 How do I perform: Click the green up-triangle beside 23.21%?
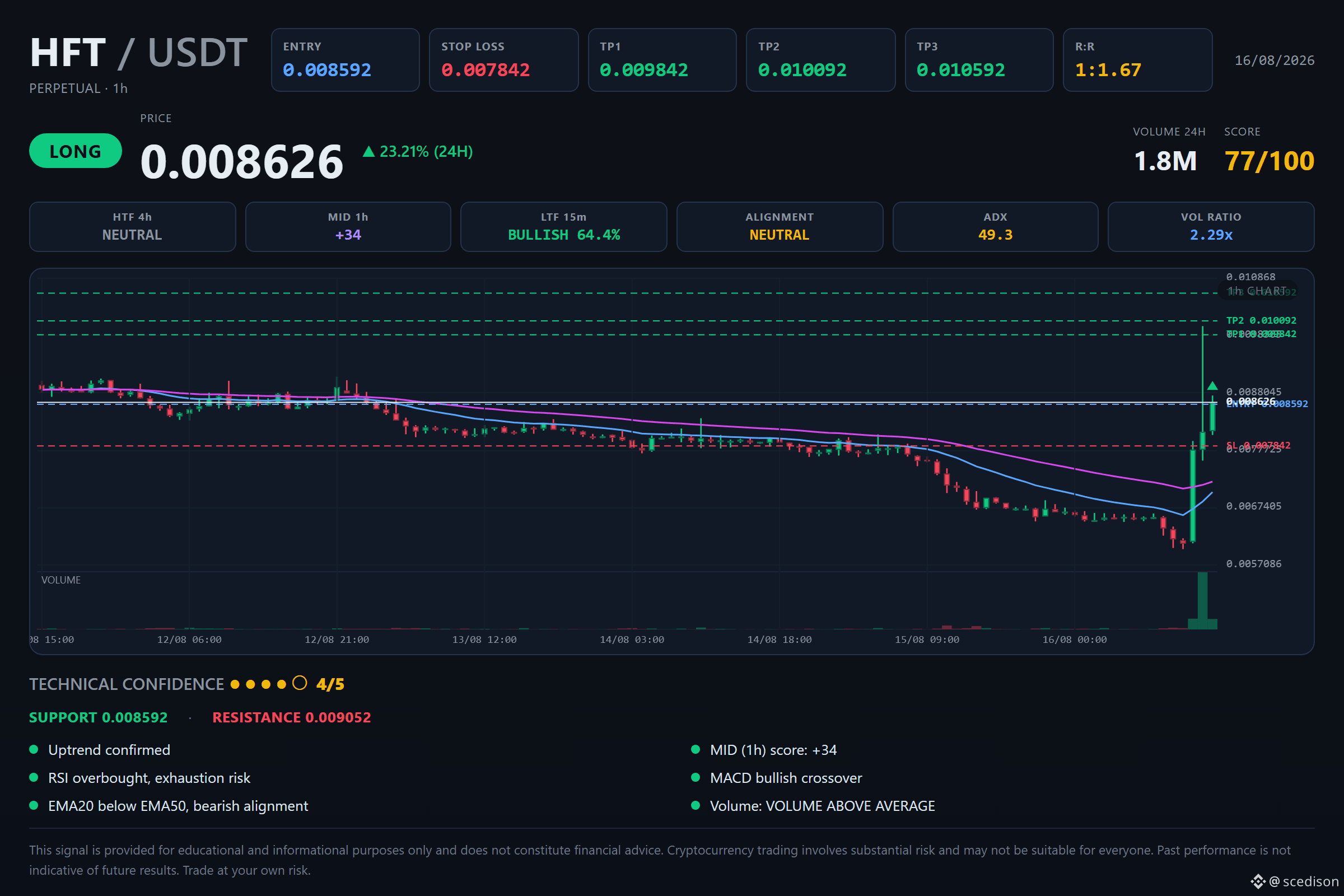pos(368,151)
